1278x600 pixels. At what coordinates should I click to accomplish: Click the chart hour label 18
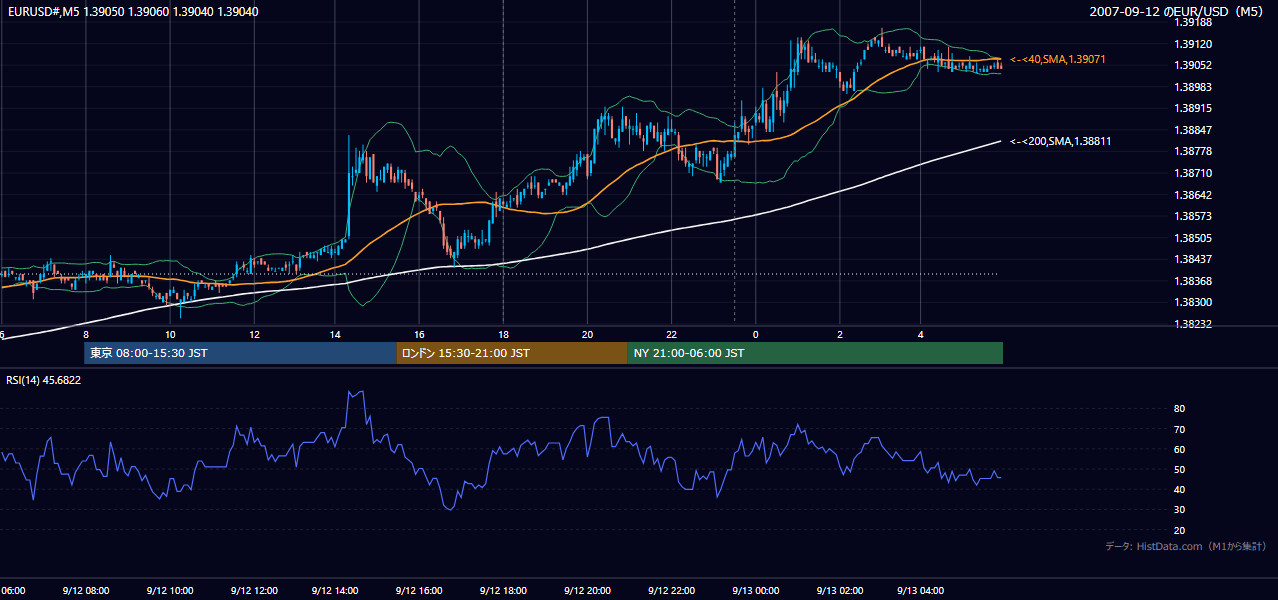coord(504,335)
